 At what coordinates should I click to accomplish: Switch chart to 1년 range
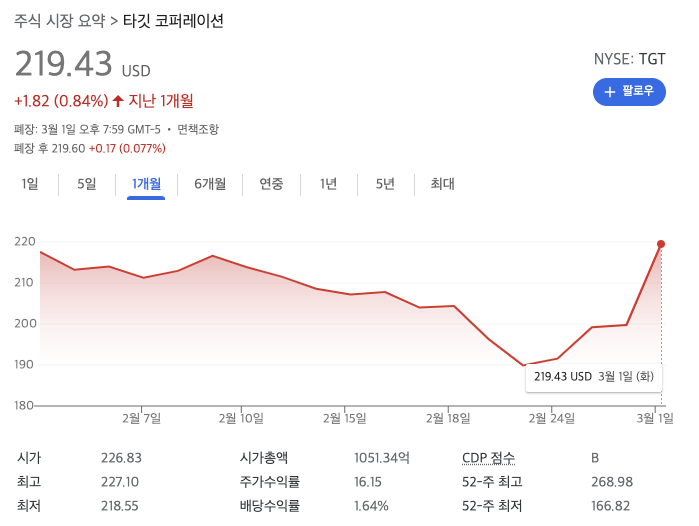(328, 184)
